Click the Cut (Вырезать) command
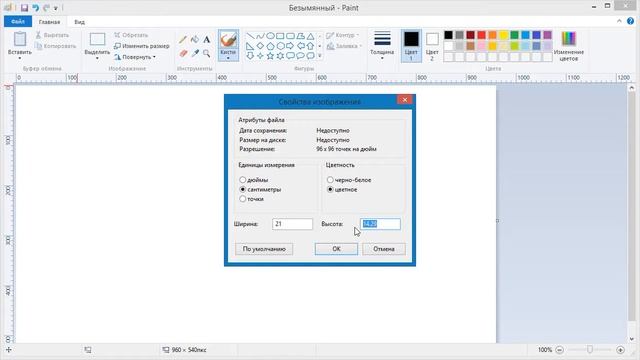The image size is (640, 360). click(52, 35)
